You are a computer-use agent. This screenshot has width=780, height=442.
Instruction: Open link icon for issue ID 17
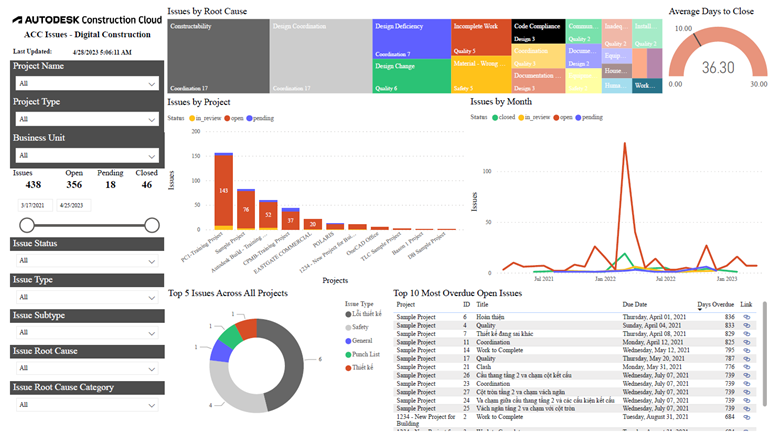click(747, 358)
